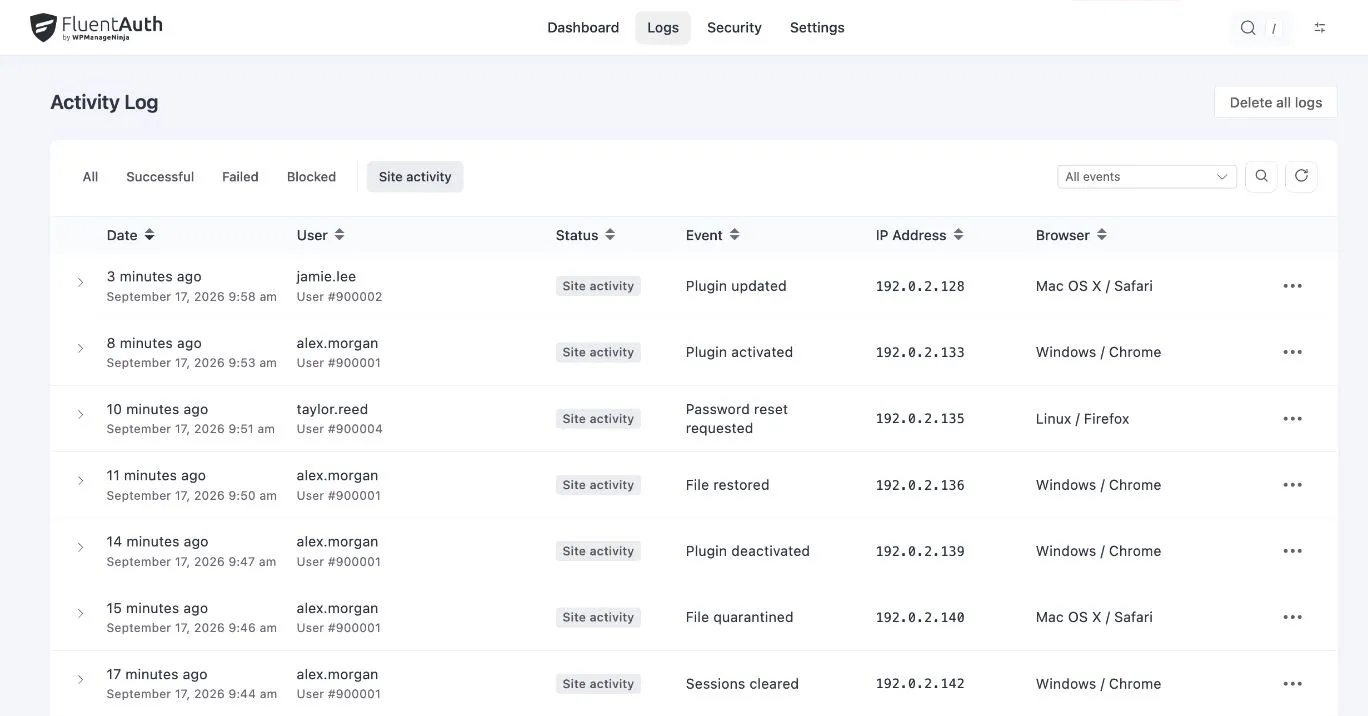Click the log search magnifier button
This screenshot has height=716, width=1368.
pos(1261,176)
